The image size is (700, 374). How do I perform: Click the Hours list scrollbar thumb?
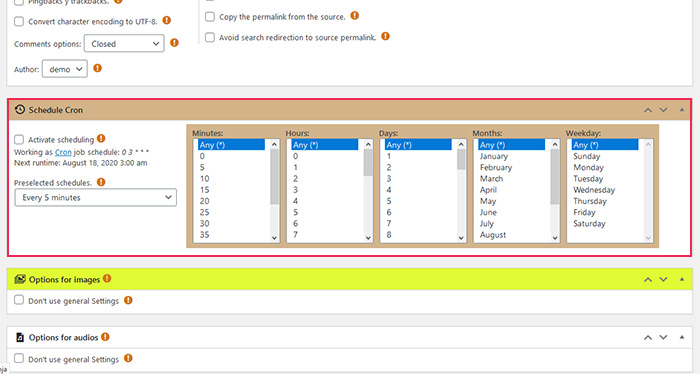click(368, 163)
